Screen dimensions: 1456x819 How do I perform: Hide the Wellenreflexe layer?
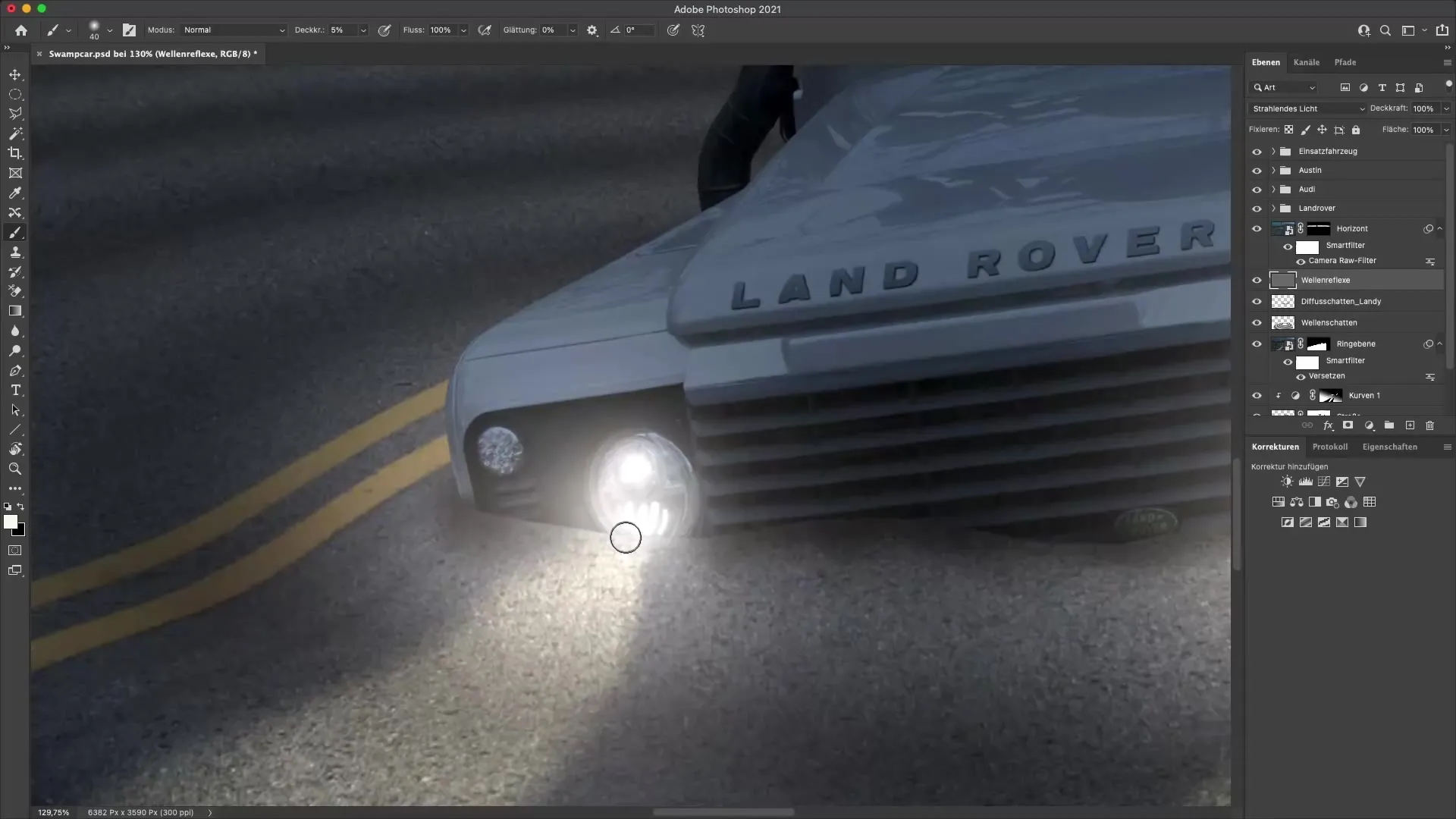[x=1257, y=280]
